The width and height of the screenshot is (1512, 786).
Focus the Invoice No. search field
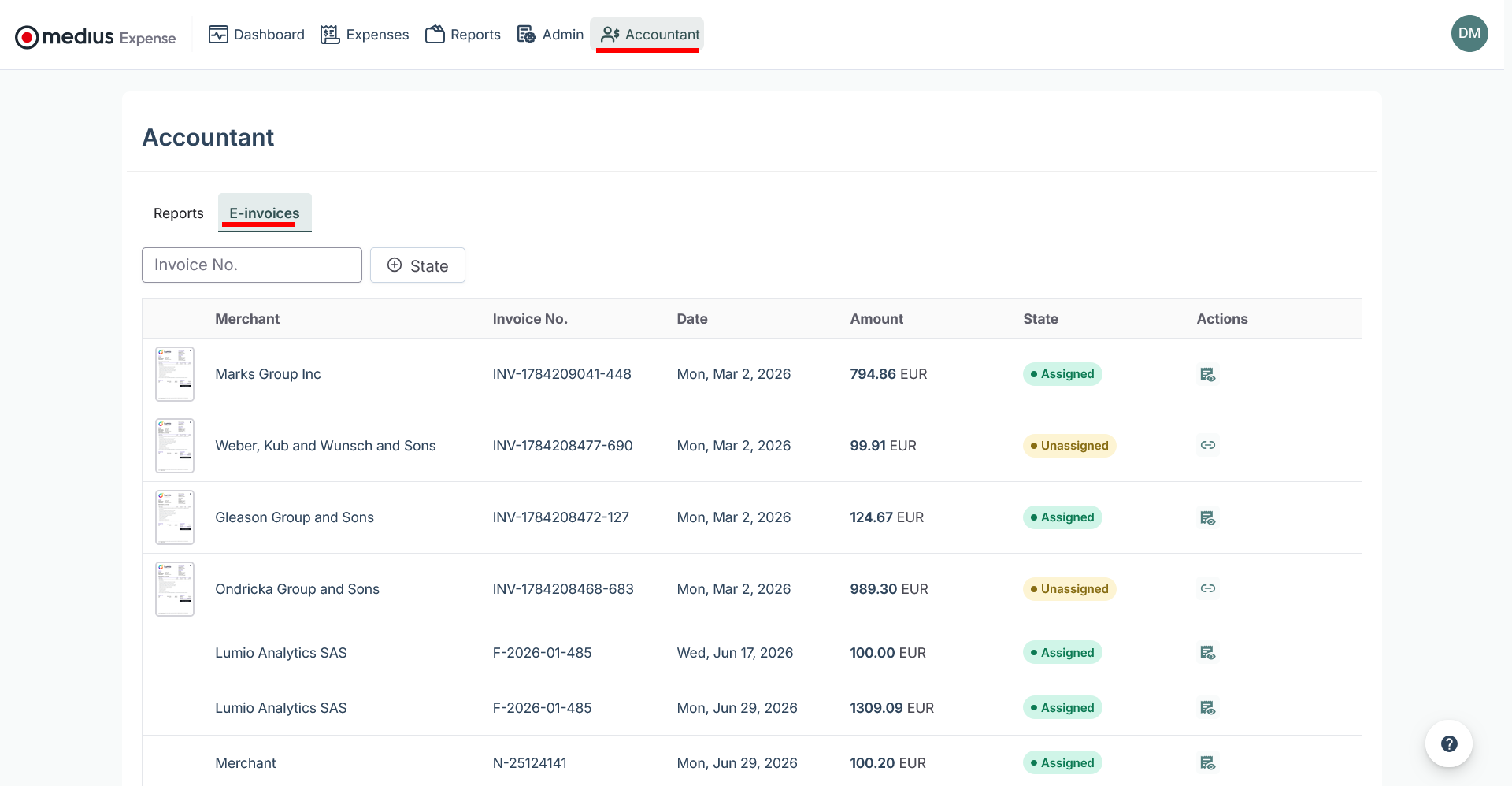pyautogui.click(x=252, y=265)
